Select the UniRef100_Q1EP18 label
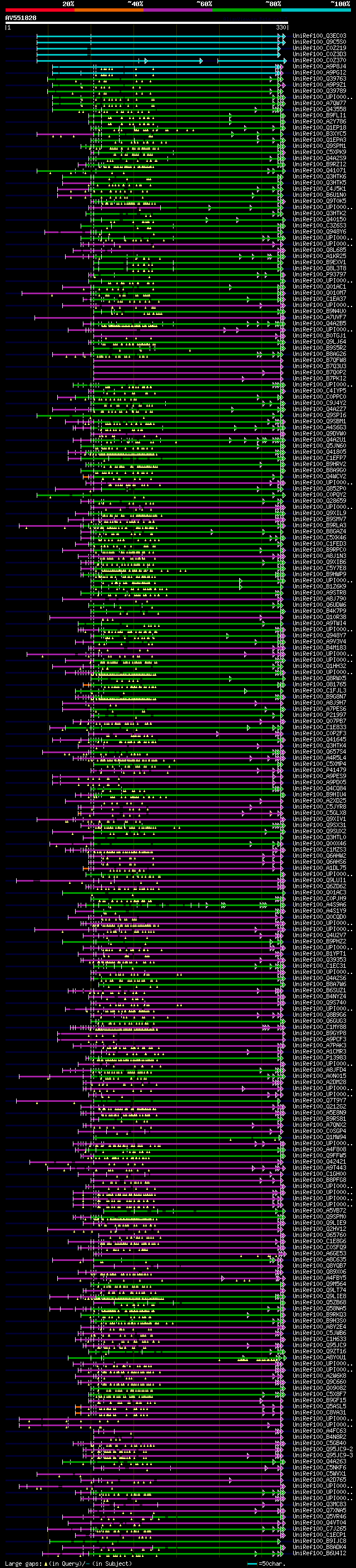The image size is (356, 1568). 319,128
